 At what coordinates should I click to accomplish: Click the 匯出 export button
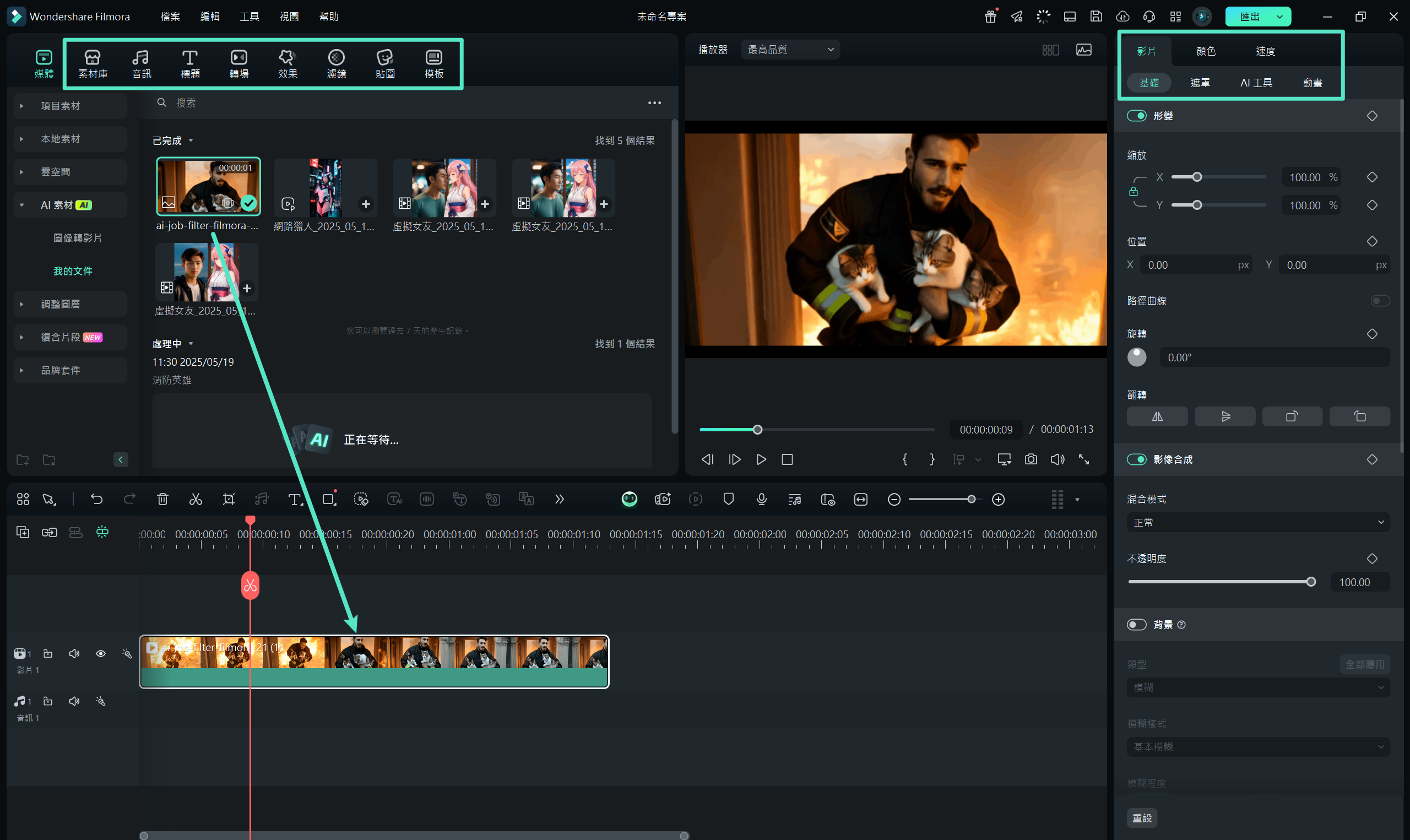[1249, 17]
